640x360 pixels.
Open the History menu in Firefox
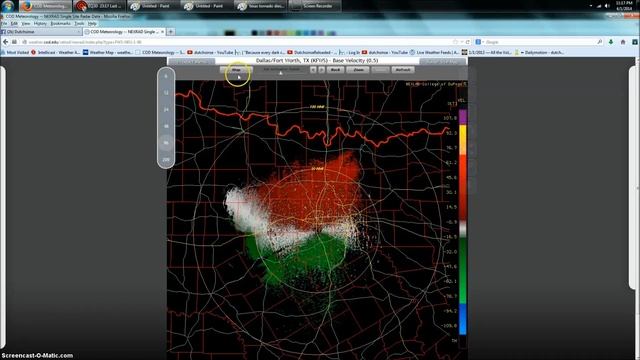40,24
